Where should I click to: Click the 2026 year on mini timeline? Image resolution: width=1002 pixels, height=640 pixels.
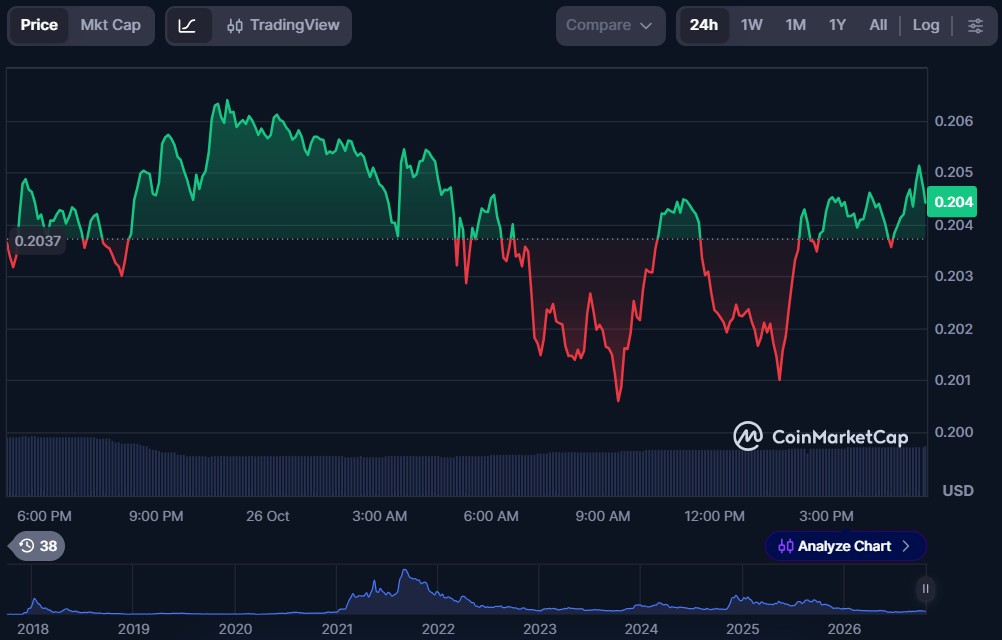coord(844,629)
